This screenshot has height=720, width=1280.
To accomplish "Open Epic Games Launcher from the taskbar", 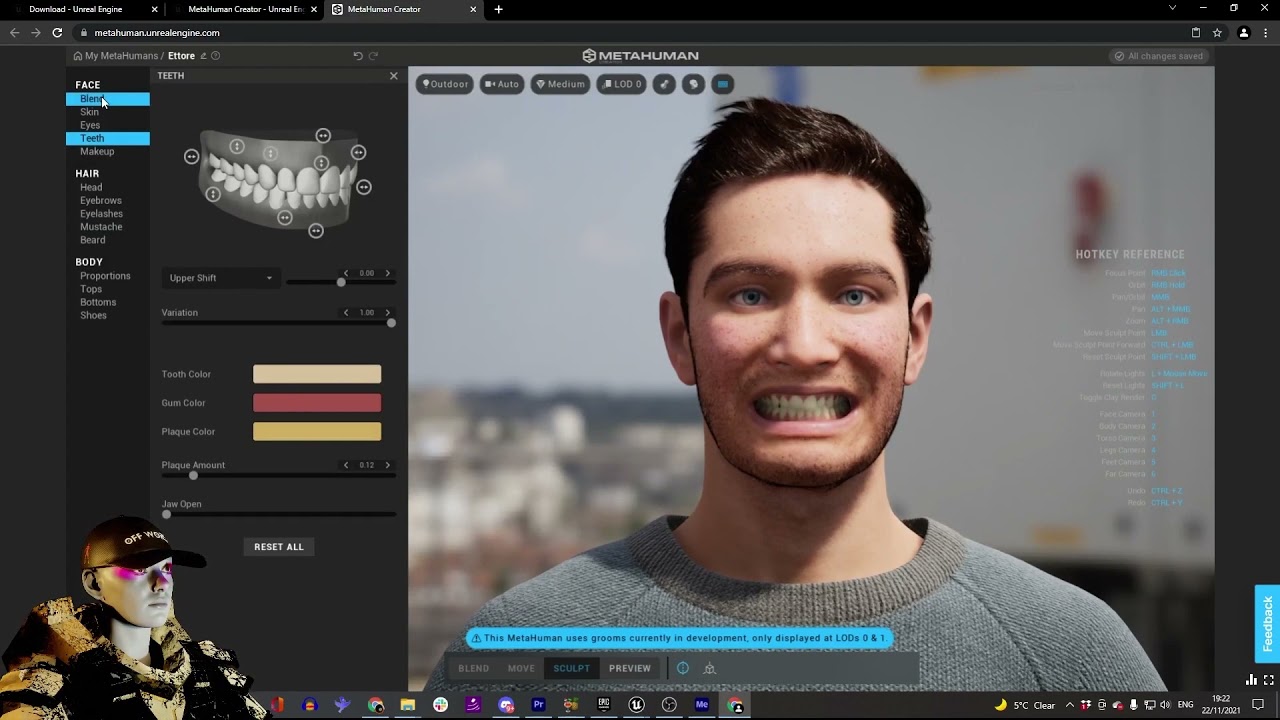I will (603, 705).
